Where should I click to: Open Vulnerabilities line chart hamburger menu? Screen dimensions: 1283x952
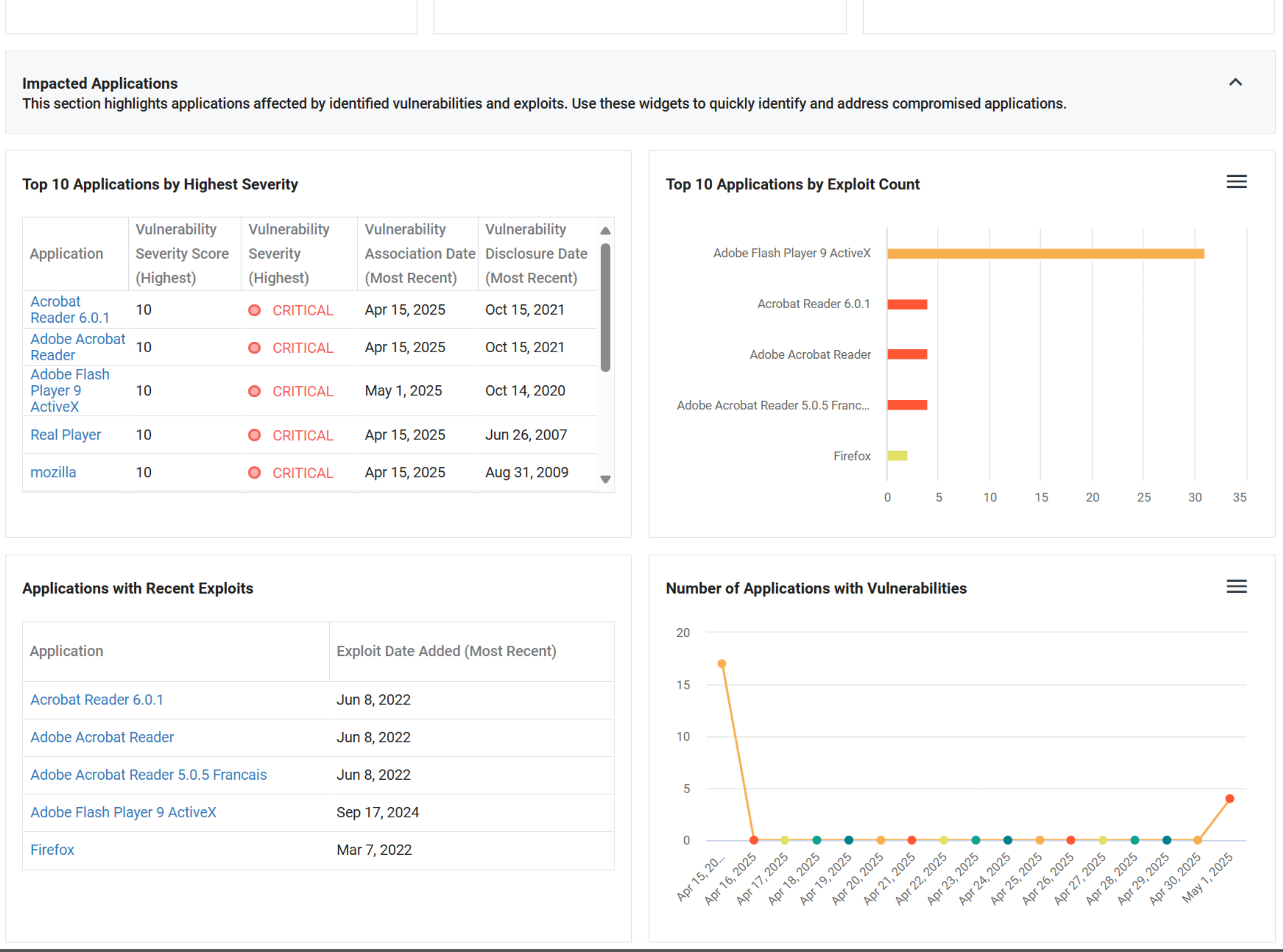click(1236, 586)
